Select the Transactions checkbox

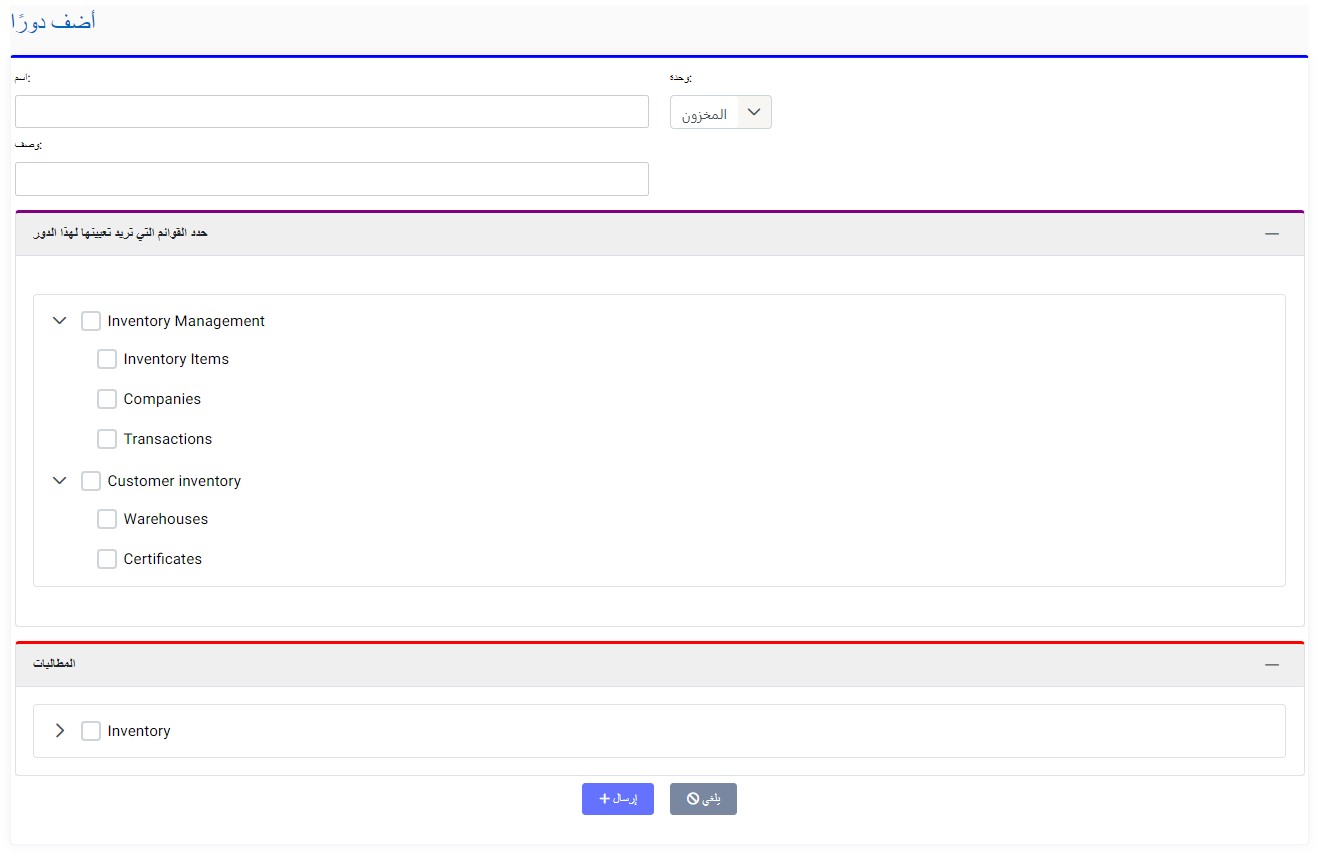click(x=107, y=439)
